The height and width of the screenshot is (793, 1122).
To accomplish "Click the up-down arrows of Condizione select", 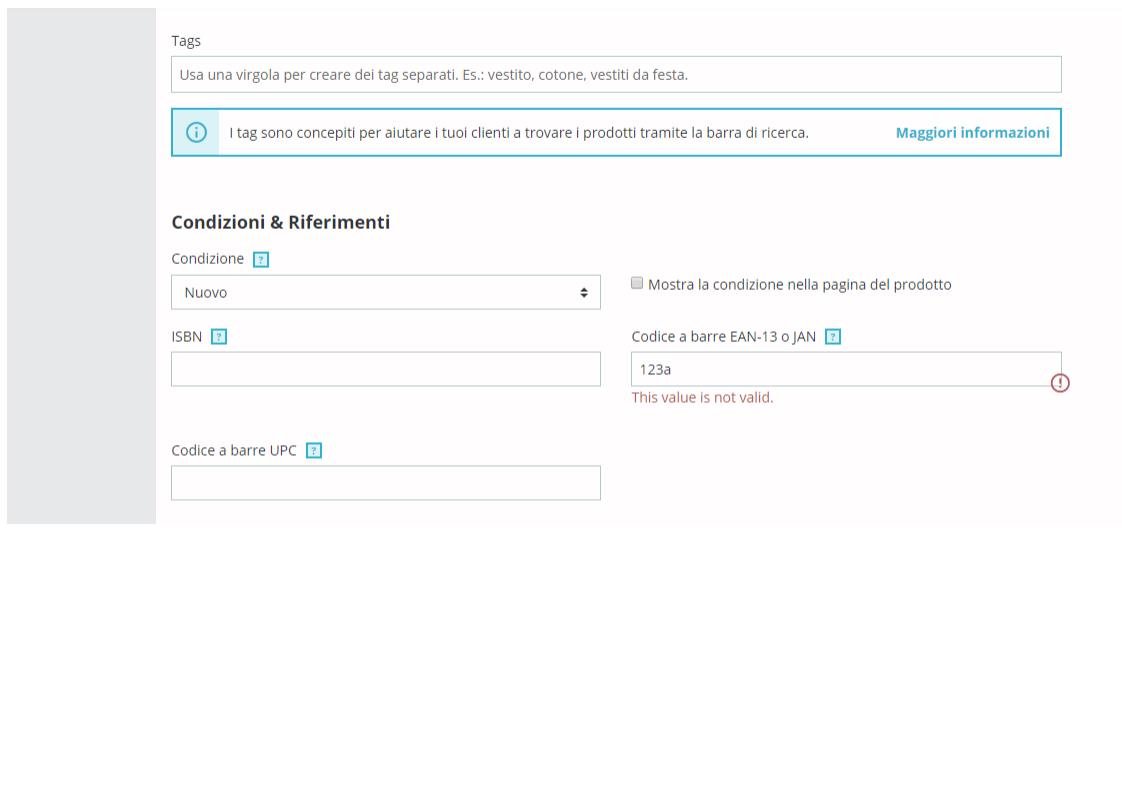I will (x=584, y=293).
